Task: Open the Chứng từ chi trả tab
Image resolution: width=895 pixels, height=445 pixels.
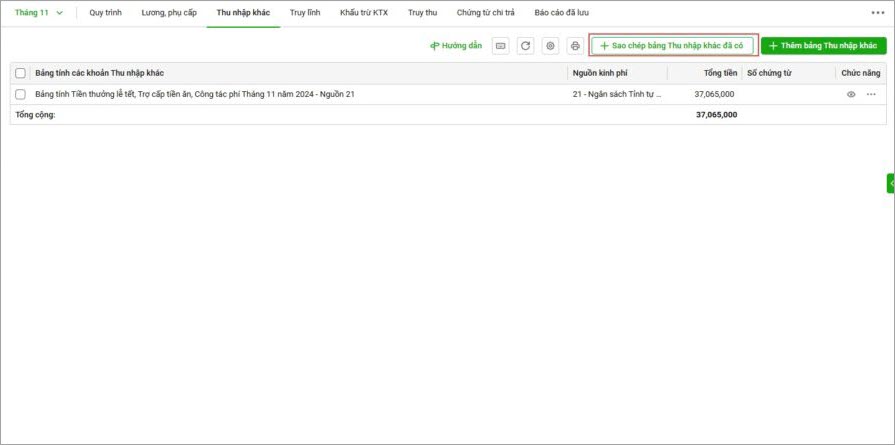Action: click(x=486, y=13)
